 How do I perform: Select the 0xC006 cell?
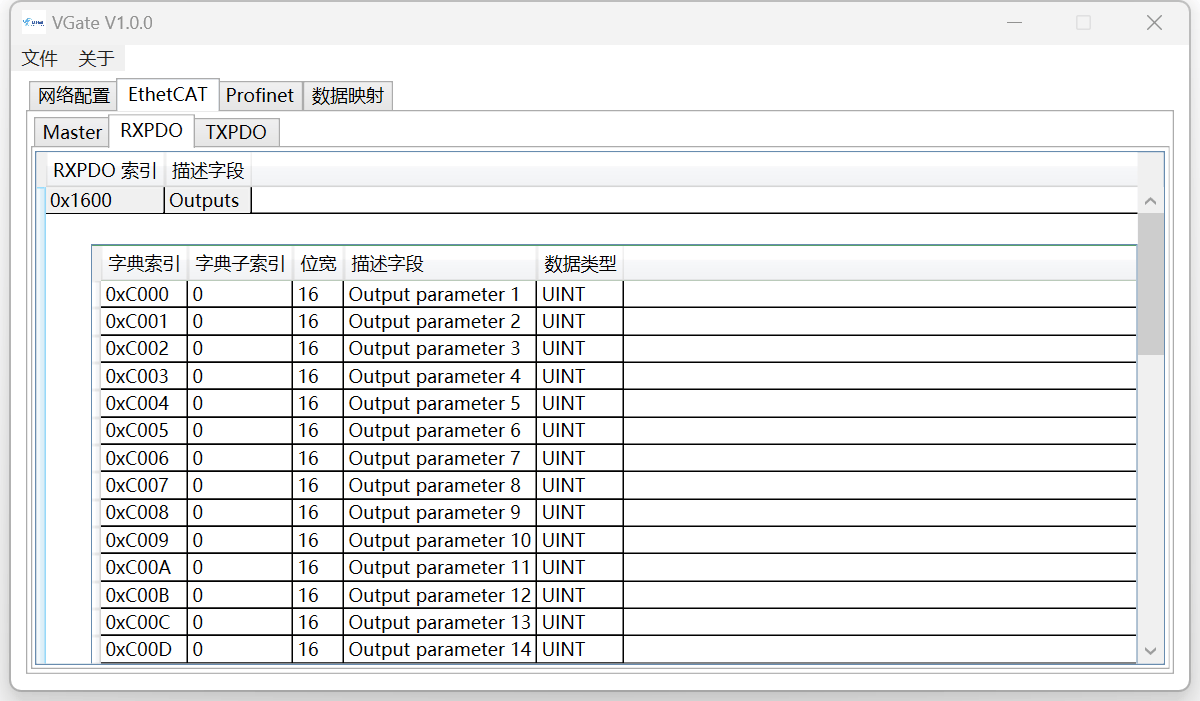(144, 458)
